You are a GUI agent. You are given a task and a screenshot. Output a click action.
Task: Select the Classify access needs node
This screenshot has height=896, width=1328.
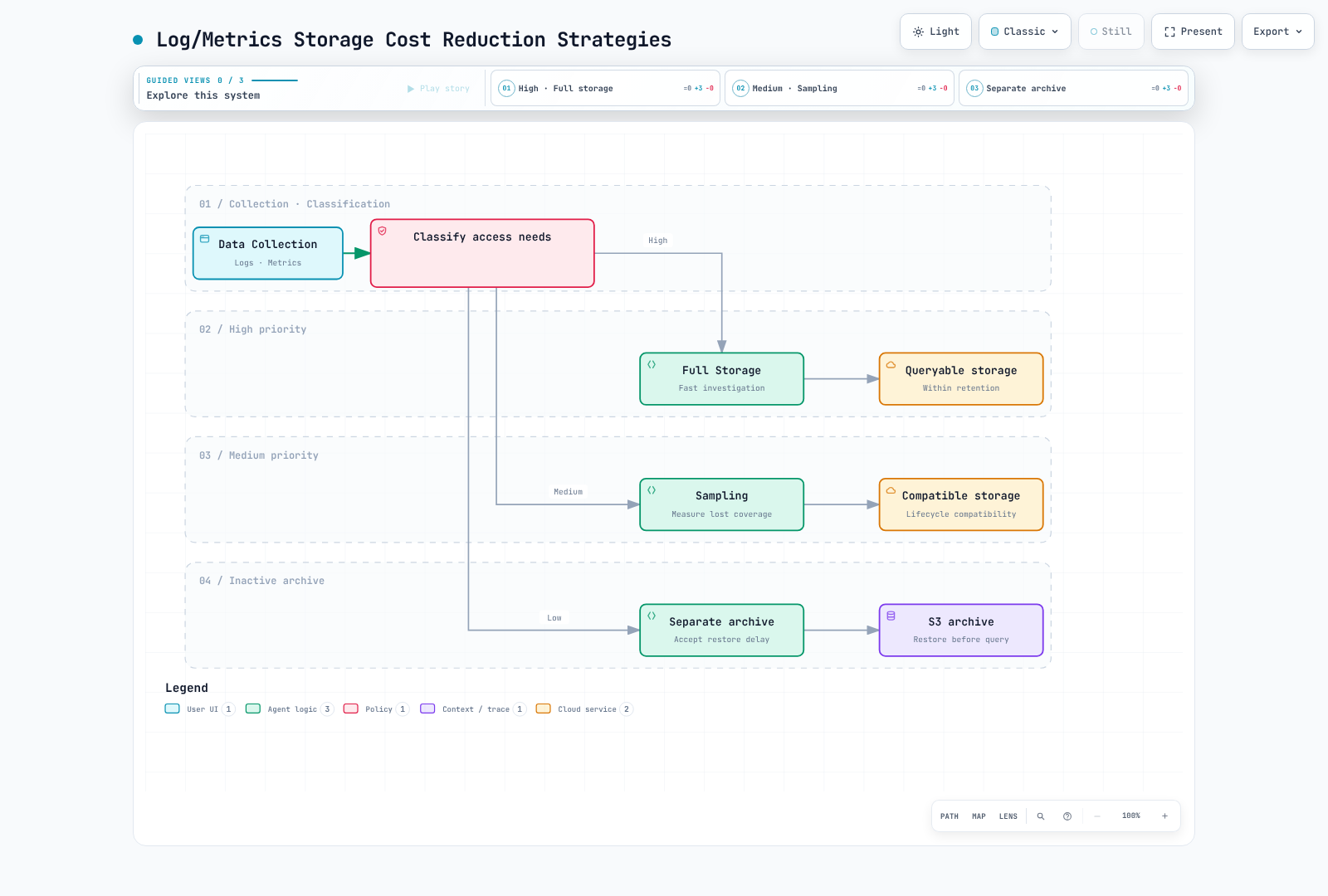click(x=482, y=253)
